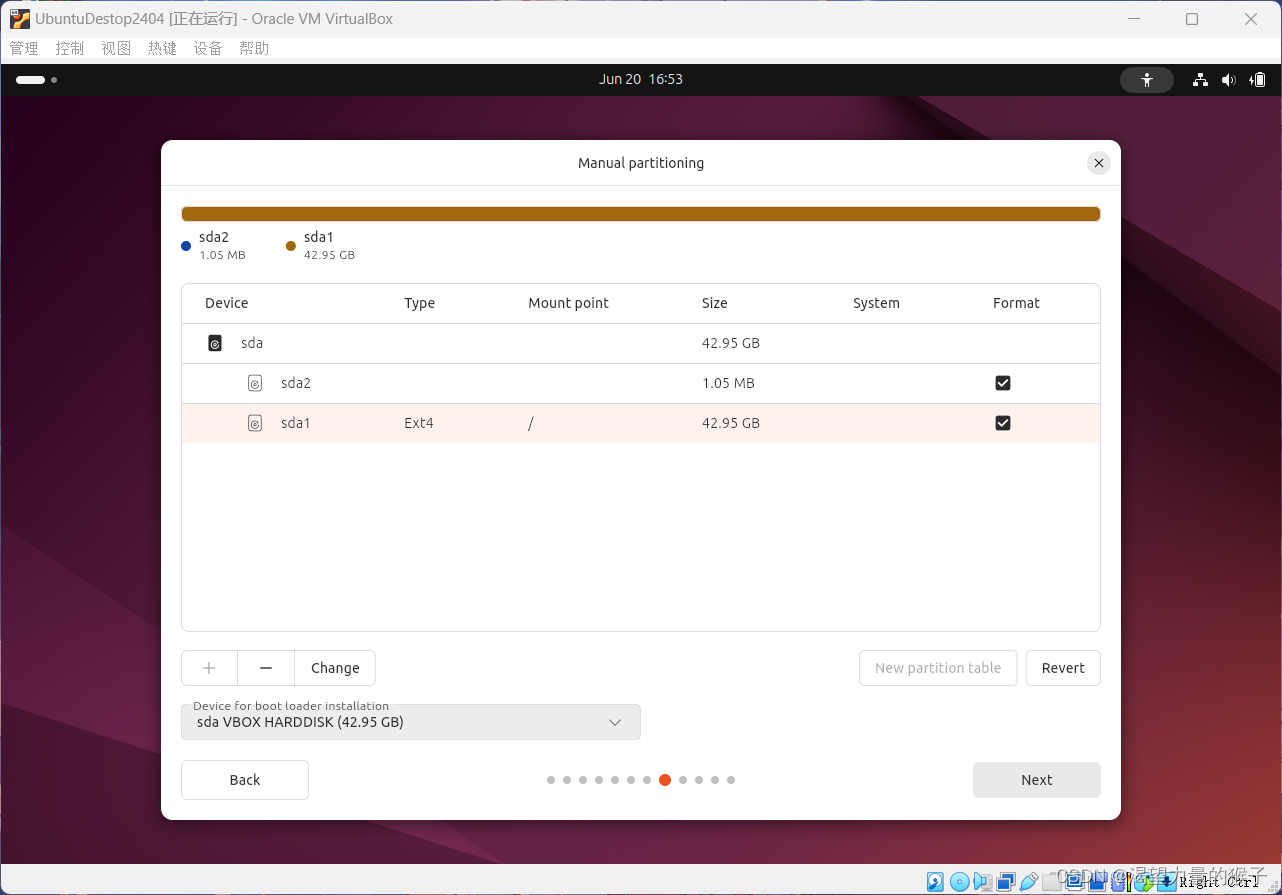Open the 管理 menu
The image size is (1282, 895).
24,48
